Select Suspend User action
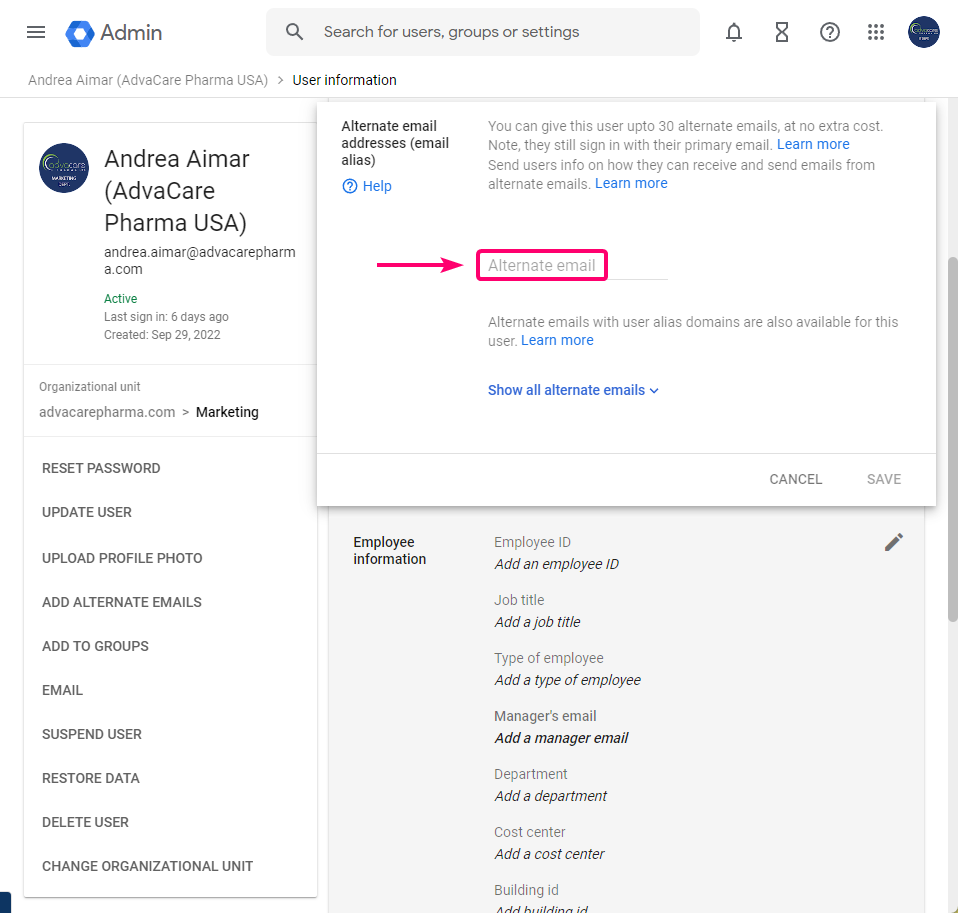958x913 pixels. point(92,734)
